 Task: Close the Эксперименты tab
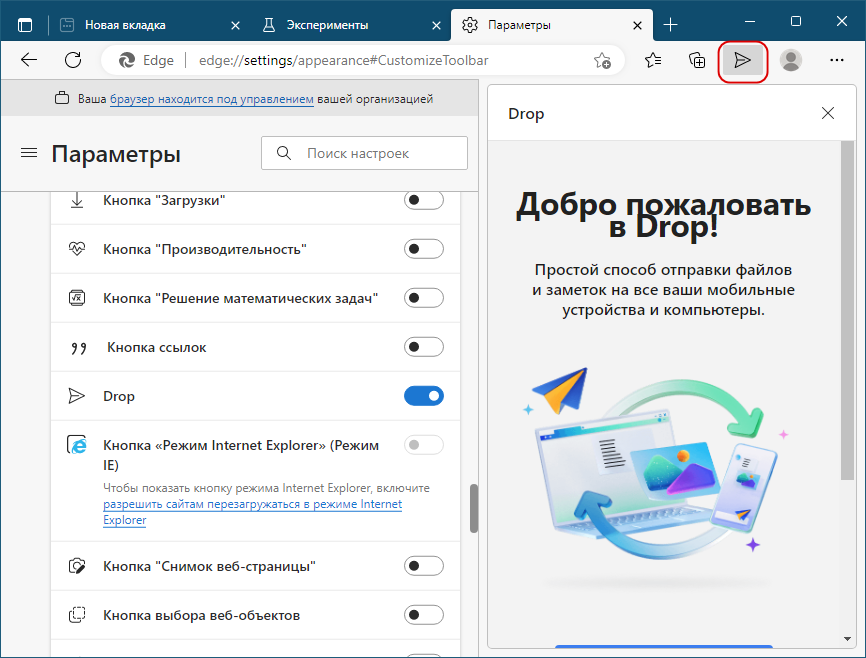click(x=436, y=25)
